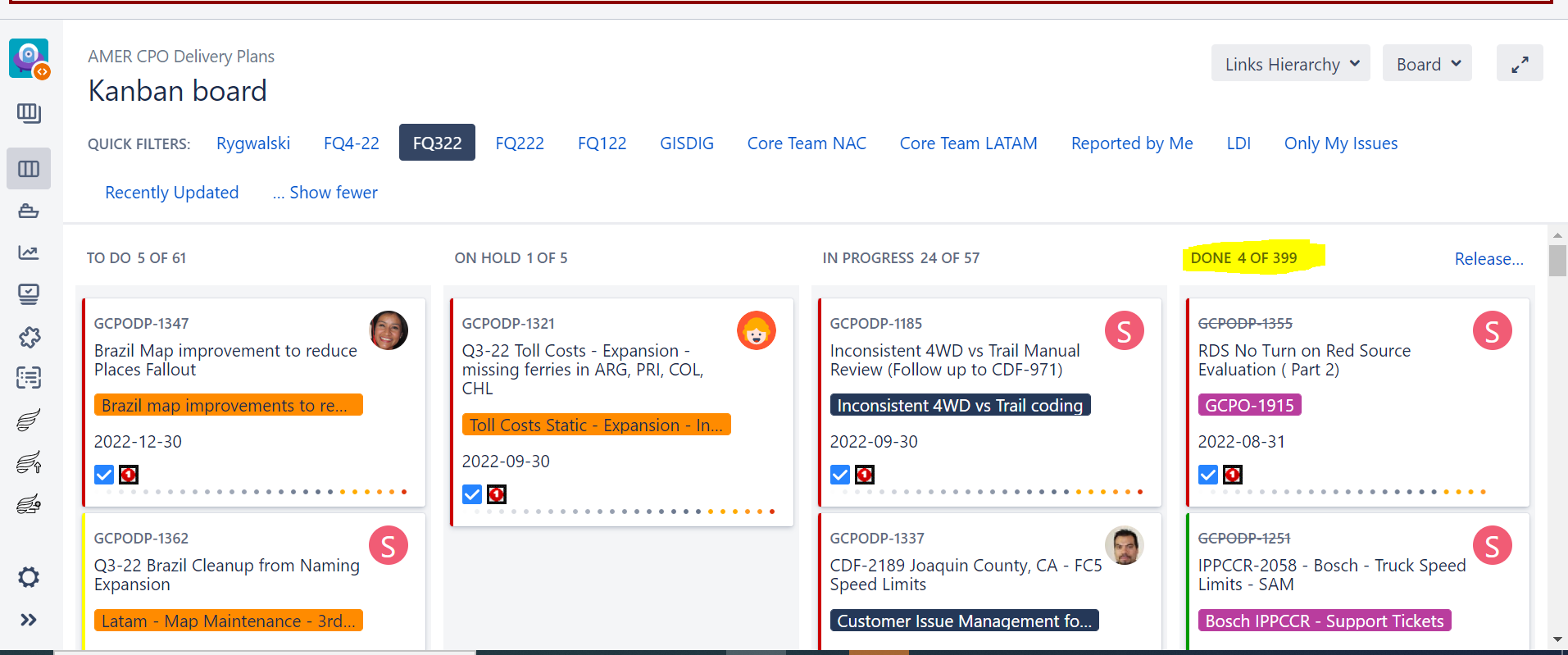Enter fullscreen using the expand-arrows button
This screenshot has width=1568, height=655.
pos(1520,64)
